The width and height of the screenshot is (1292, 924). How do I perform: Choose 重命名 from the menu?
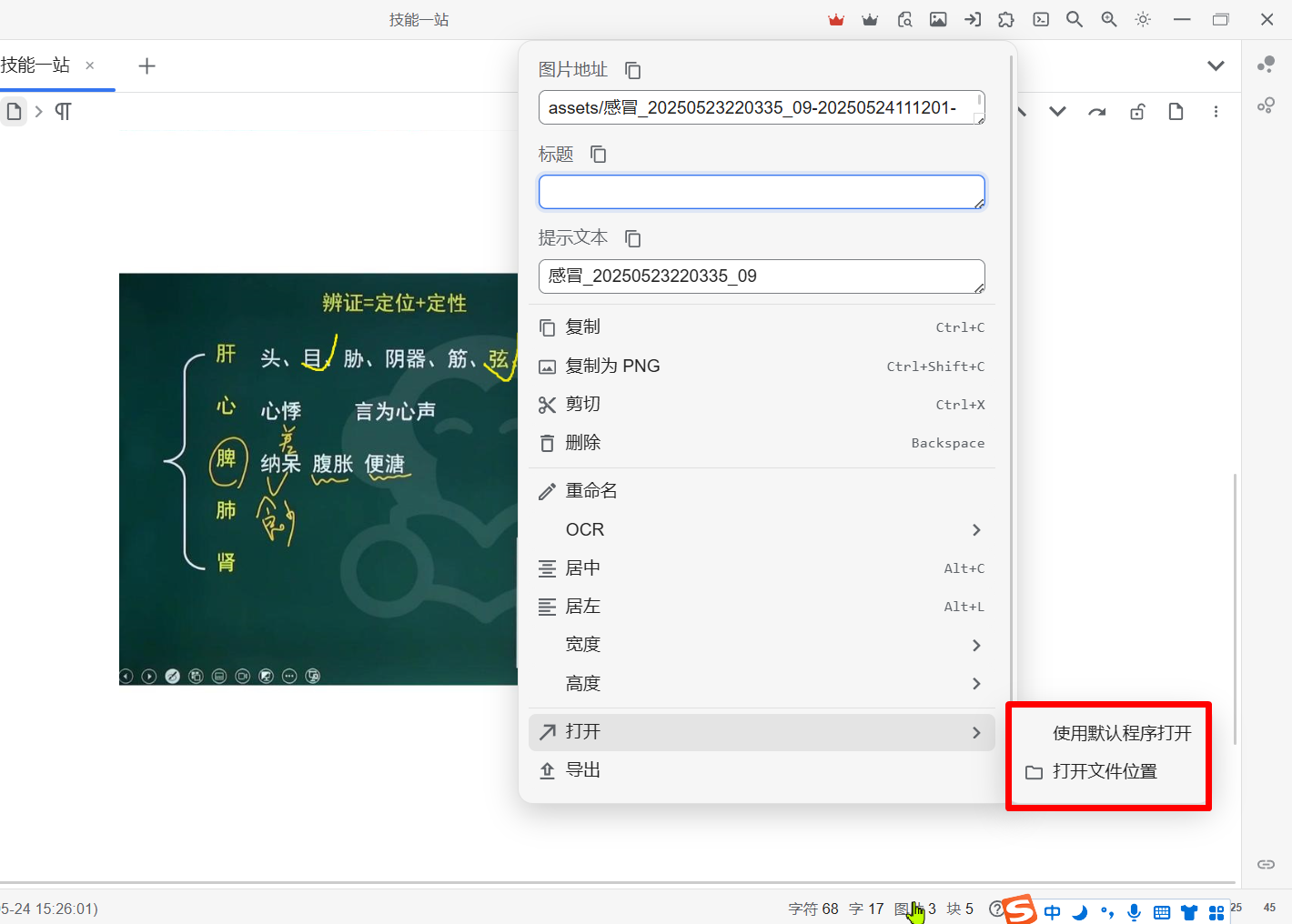click(762, 491)
